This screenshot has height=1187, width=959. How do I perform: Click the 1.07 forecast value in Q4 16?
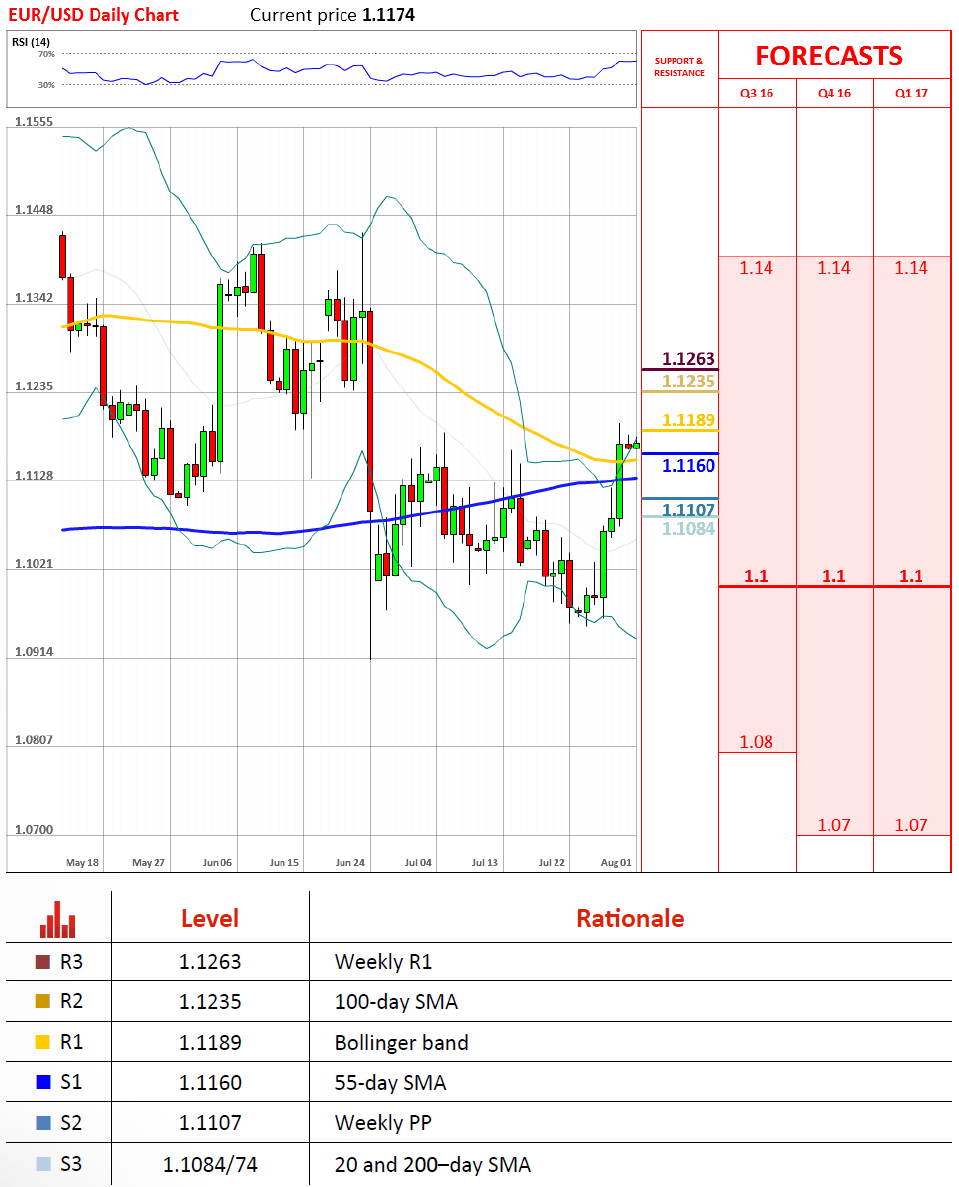[x=833, y=825]
